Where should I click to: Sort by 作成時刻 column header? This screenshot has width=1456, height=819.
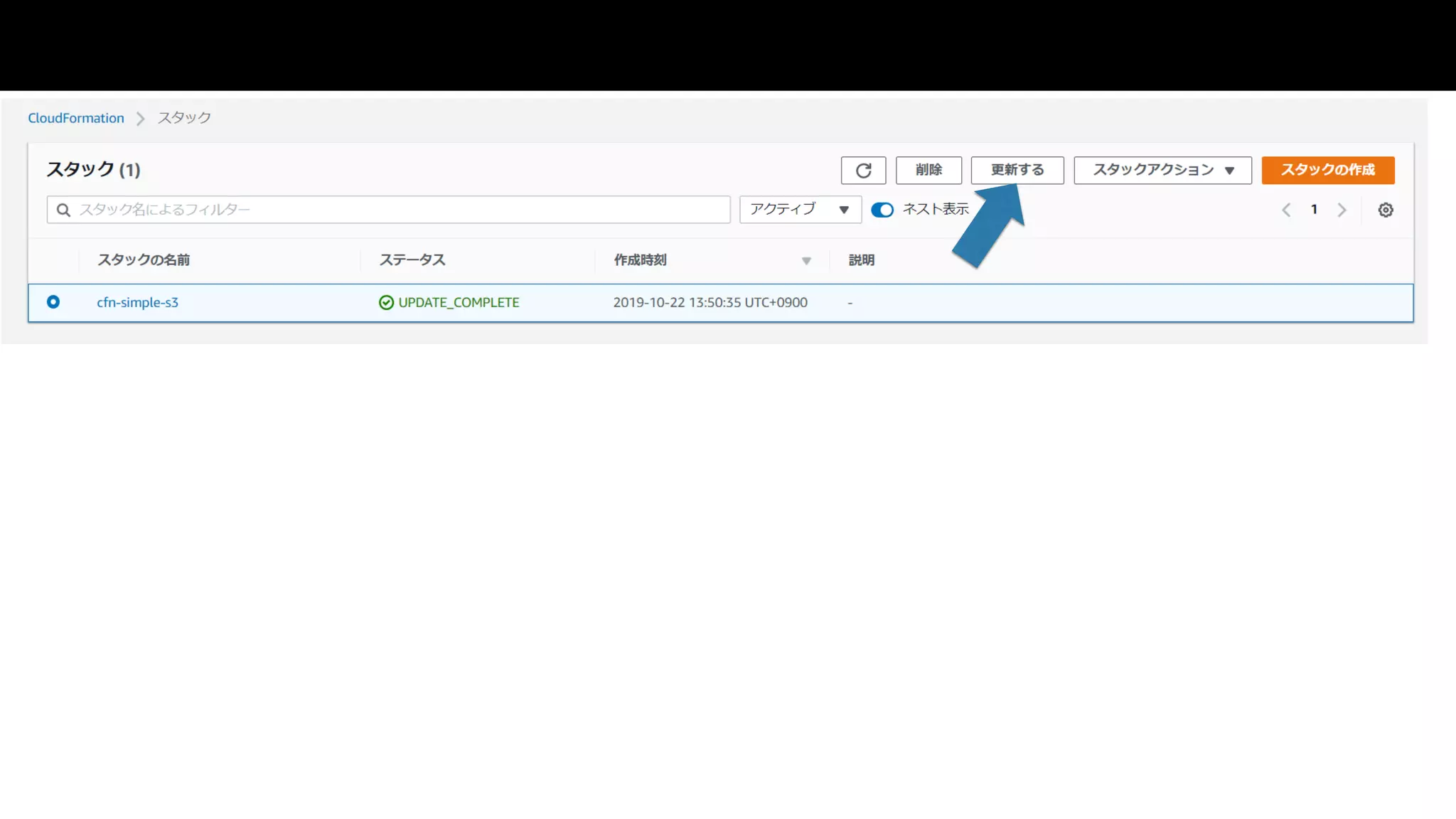641,260
